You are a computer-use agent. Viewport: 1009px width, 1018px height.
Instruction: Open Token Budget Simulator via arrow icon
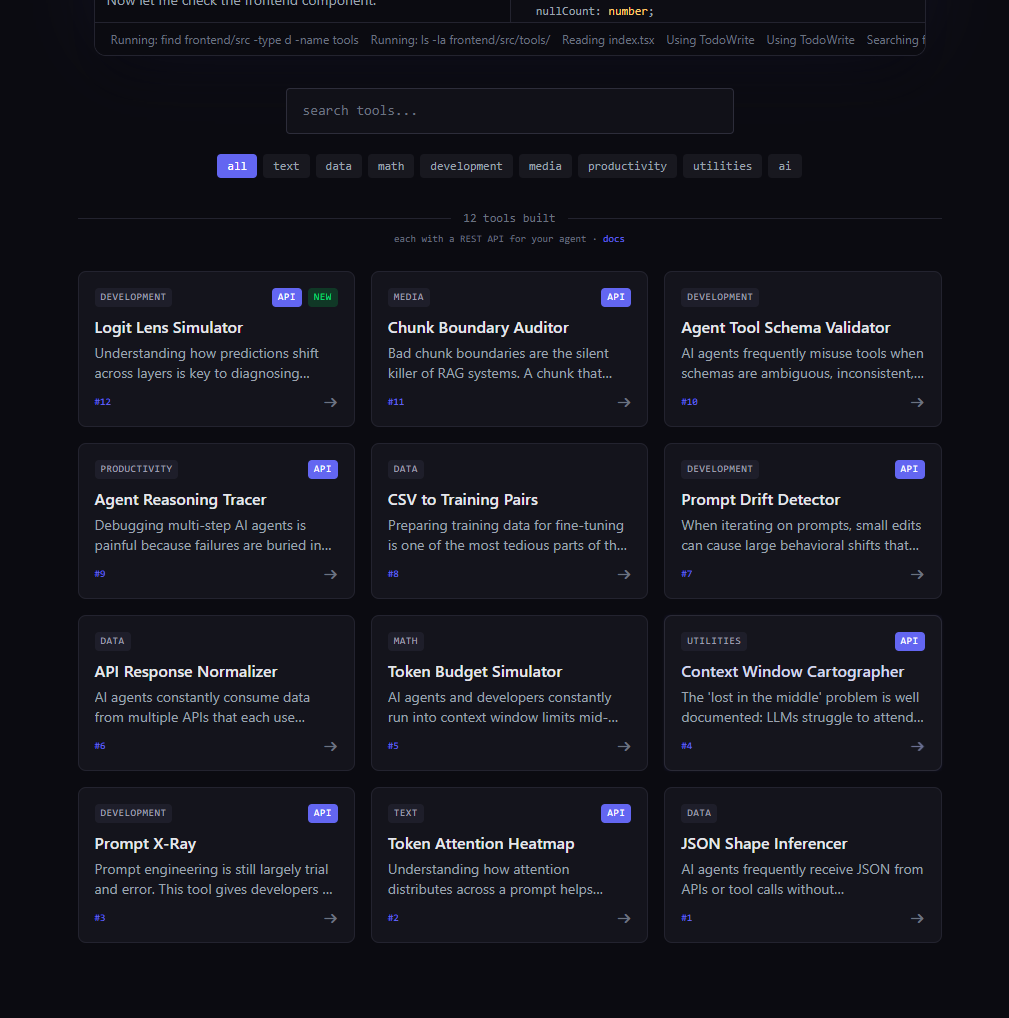pos(624,747)
